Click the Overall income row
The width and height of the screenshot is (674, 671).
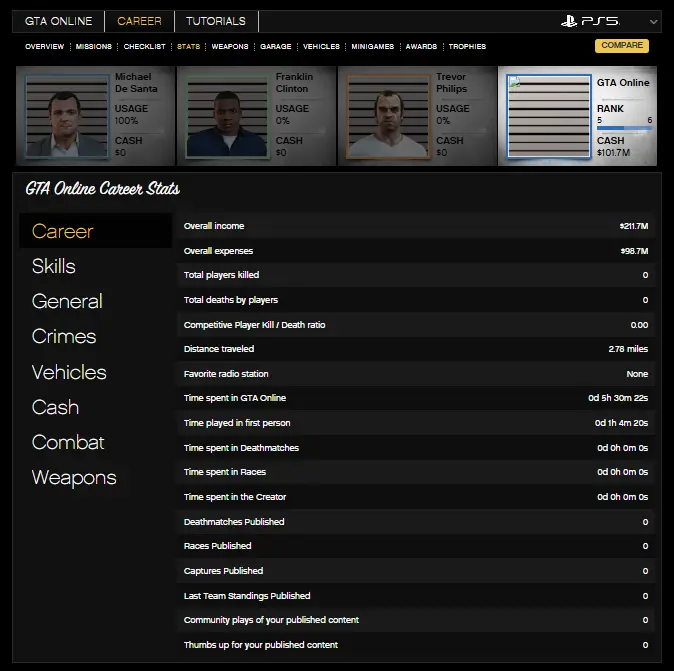[x=416, y=226]
